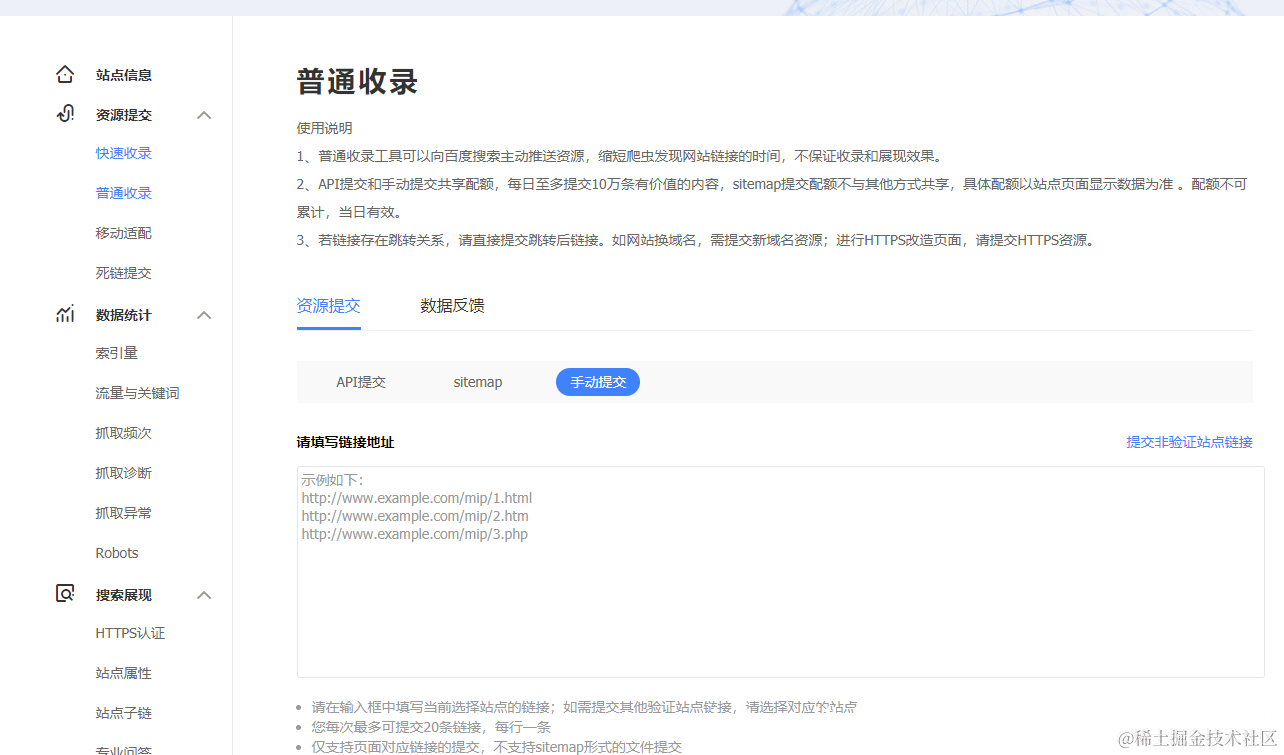Image resolution: width=1284 pixels, height=755 pixels.
Task: Open the Robots settings page
Action: pyautogui.click(x=116, y=552)
